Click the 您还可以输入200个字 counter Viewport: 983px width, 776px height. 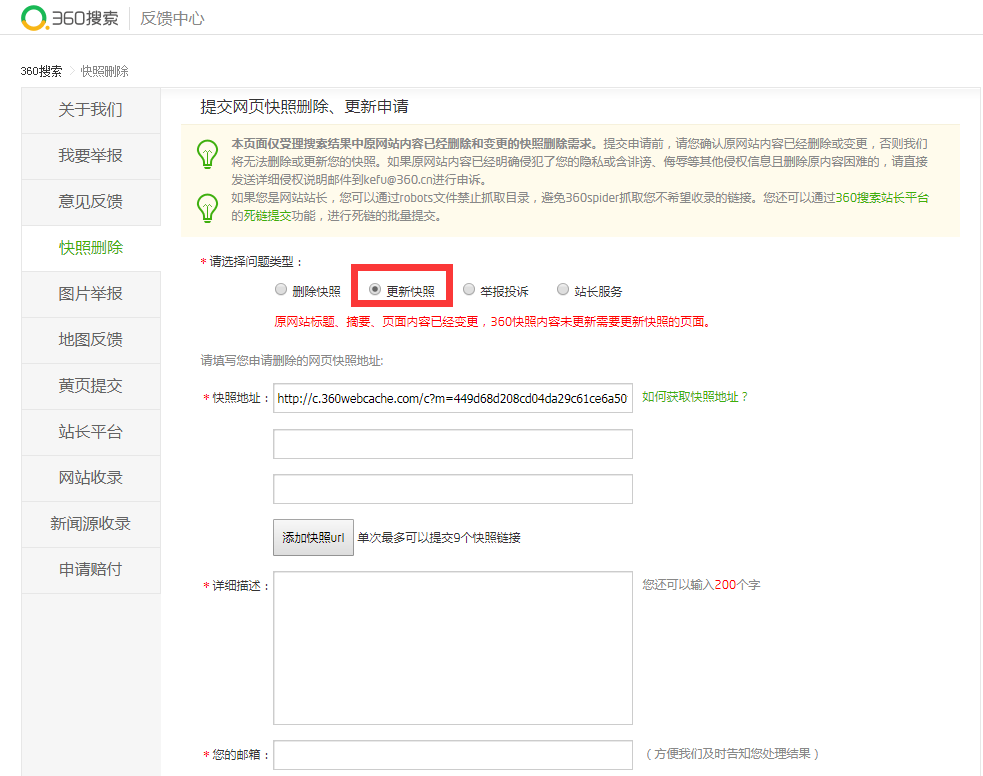701,585
